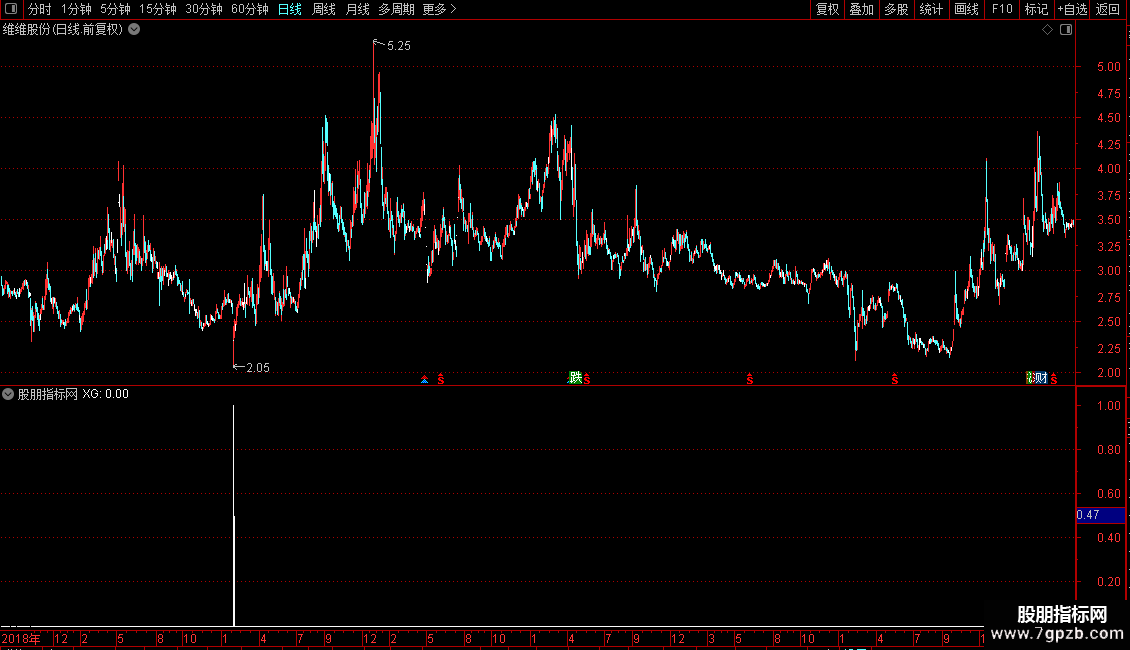Screen dimensions: 1130x650
Task: Select the 1分钟 period tab
Action: coord(76,9)
